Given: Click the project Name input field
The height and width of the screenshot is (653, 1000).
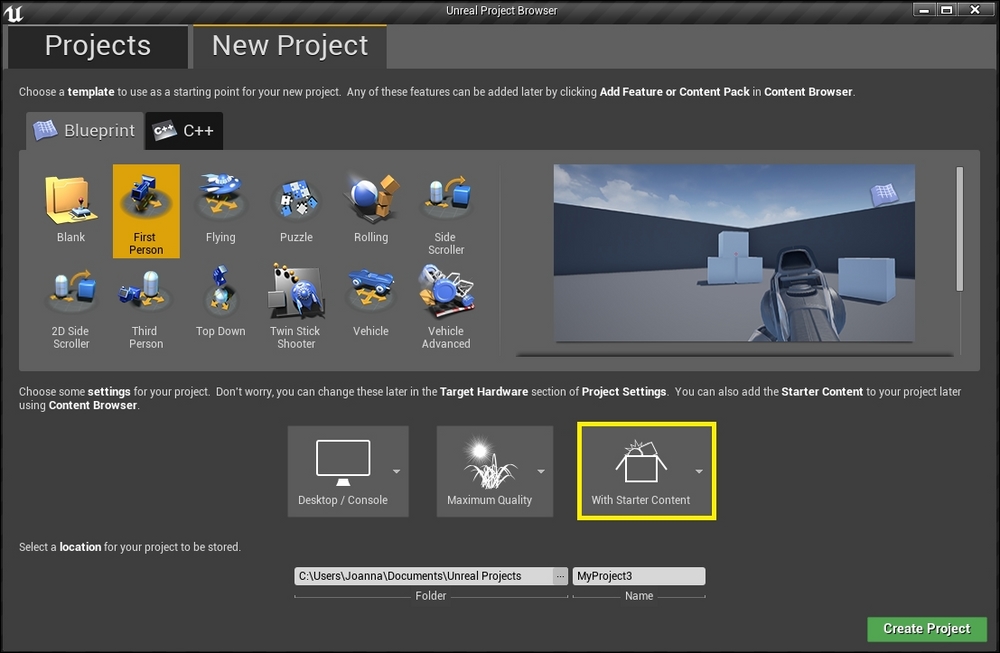Looking at the screenshot, I should [638, 576].
